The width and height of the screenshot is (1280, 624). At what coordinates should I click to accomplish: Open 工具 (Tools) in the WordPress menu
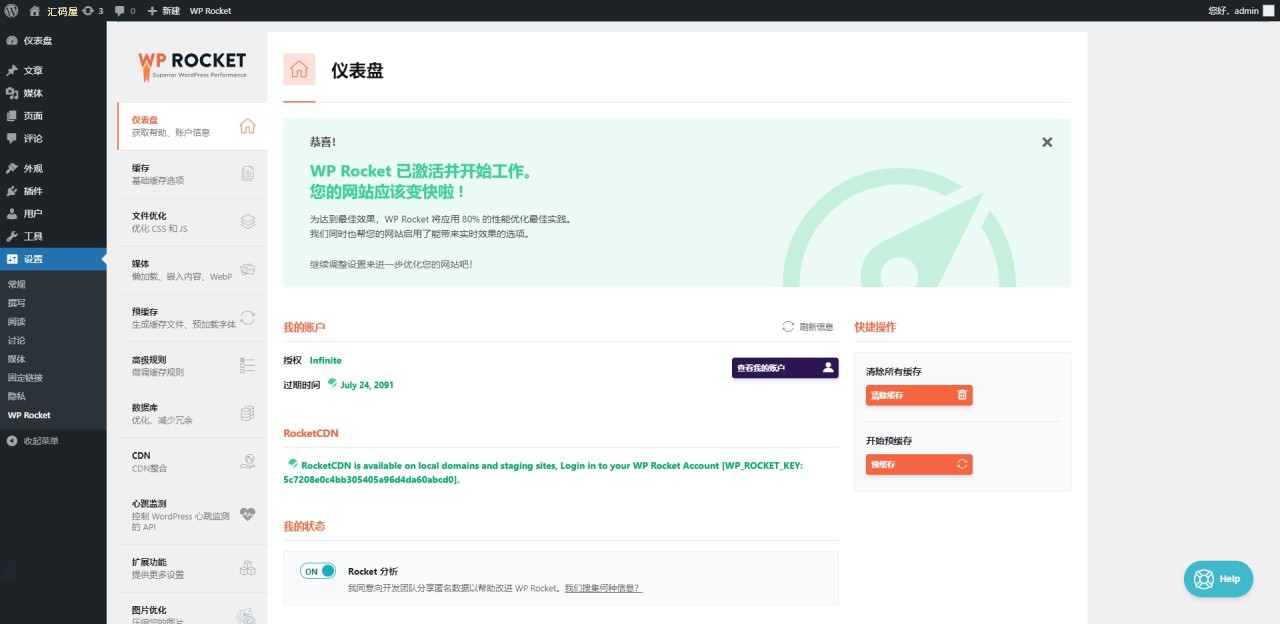53,236
